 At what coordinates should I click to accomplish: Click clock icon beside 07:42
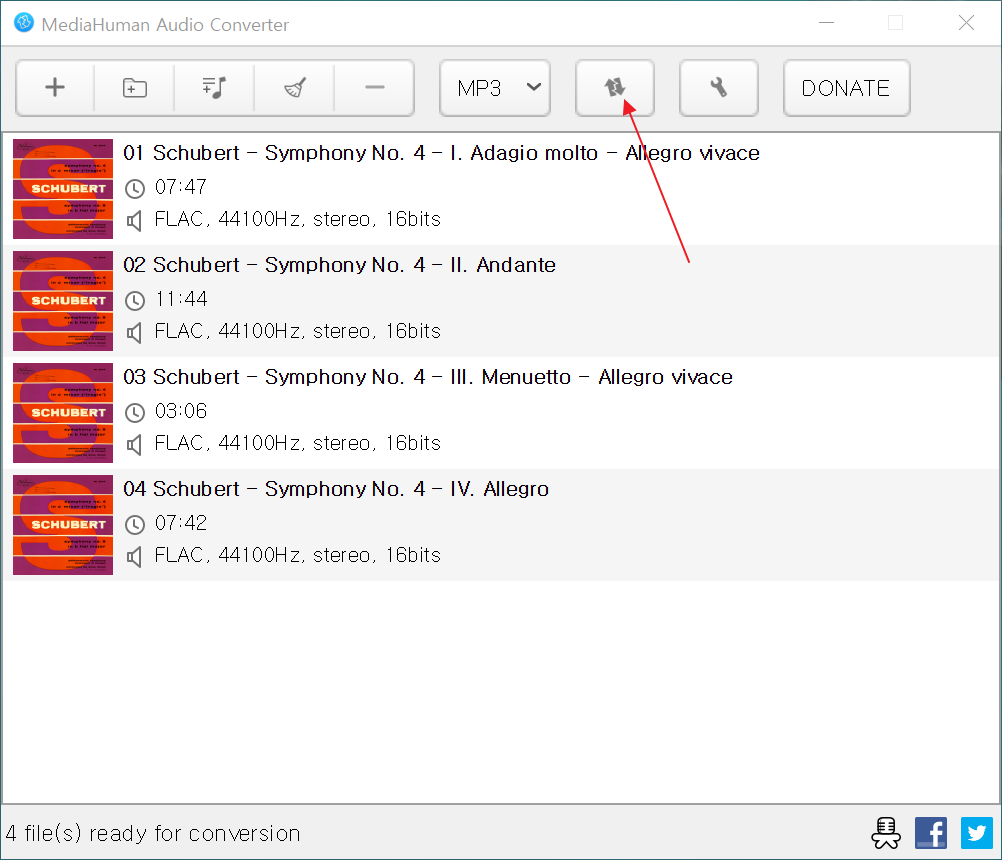[134, 525]
